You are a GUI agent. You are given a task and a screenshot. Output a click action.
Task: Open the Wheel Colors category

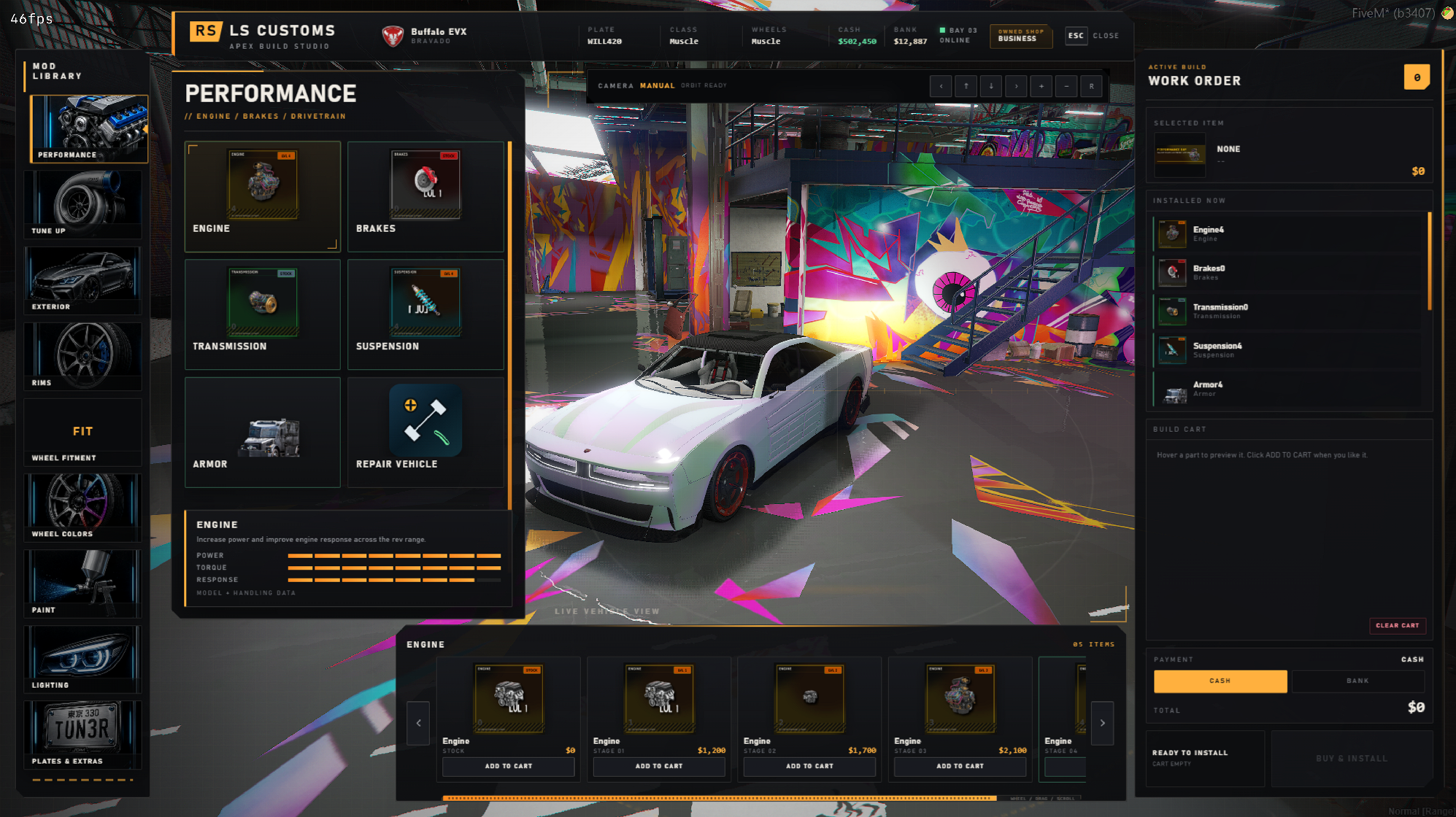coord(82,508)
